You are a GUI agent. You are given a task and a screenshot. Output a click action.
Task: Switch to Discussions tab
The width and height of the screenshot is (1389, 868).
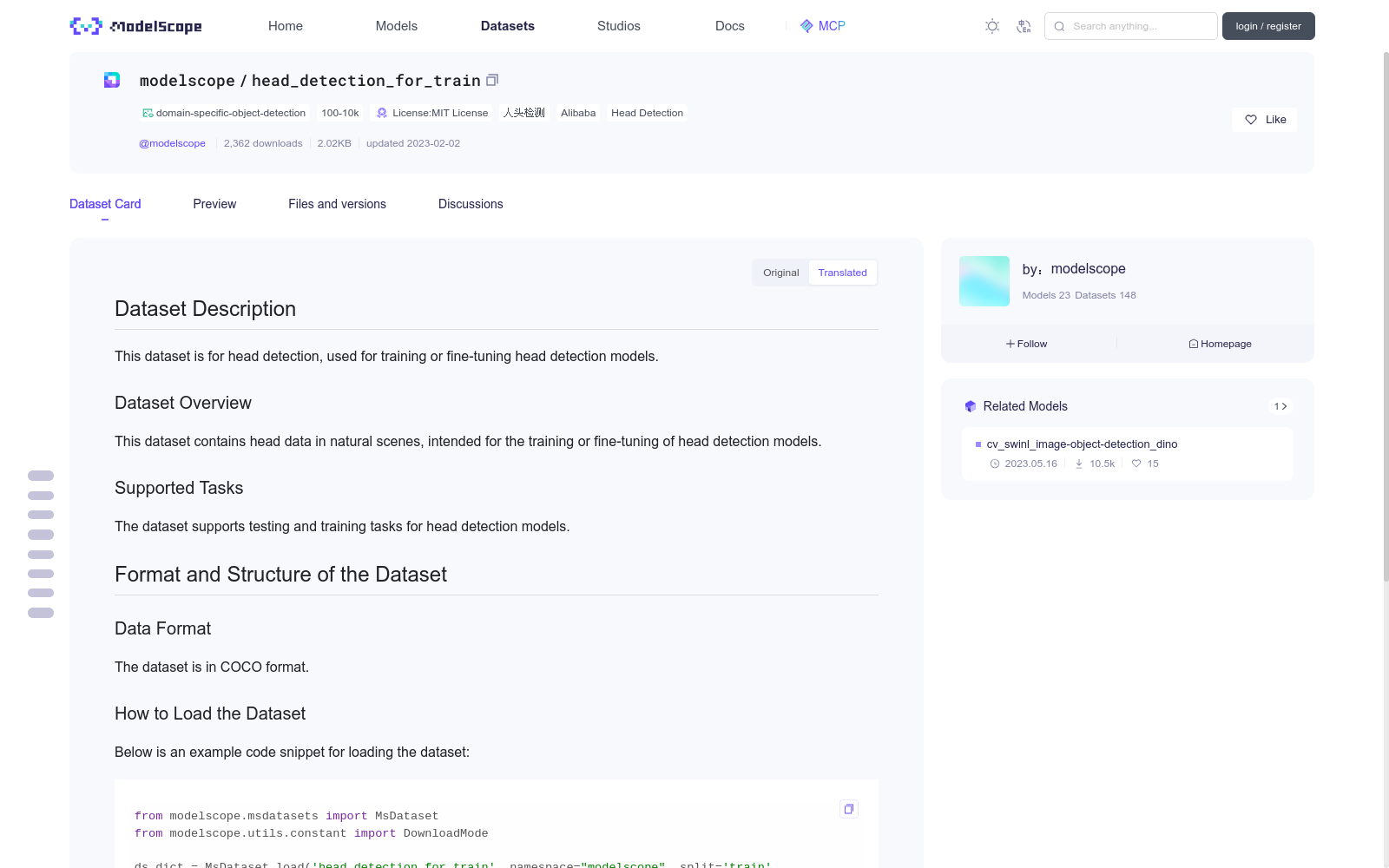pos(471,204)
